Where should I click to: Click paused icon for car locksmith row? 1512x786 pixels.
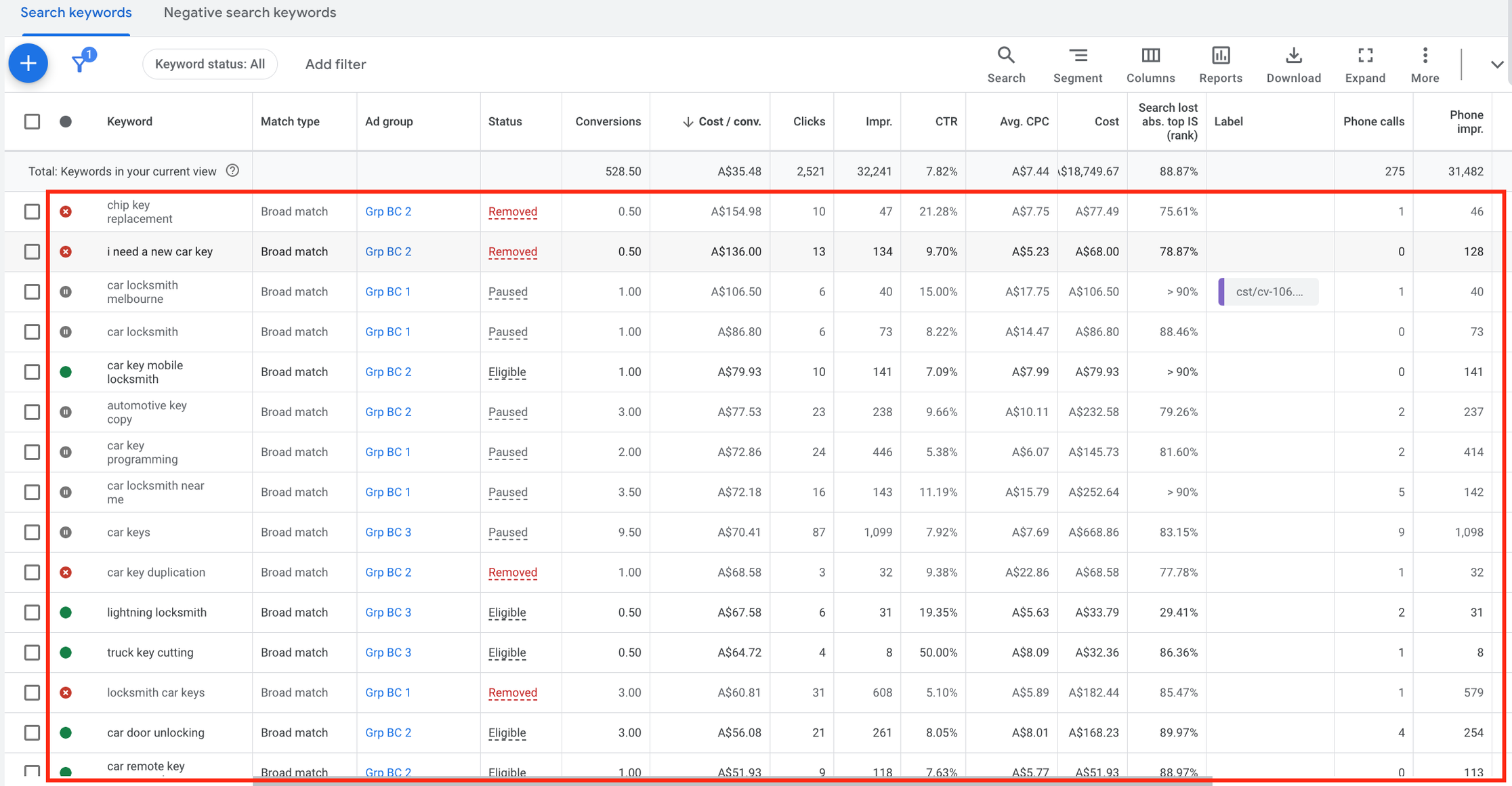[x=66, y=331]
